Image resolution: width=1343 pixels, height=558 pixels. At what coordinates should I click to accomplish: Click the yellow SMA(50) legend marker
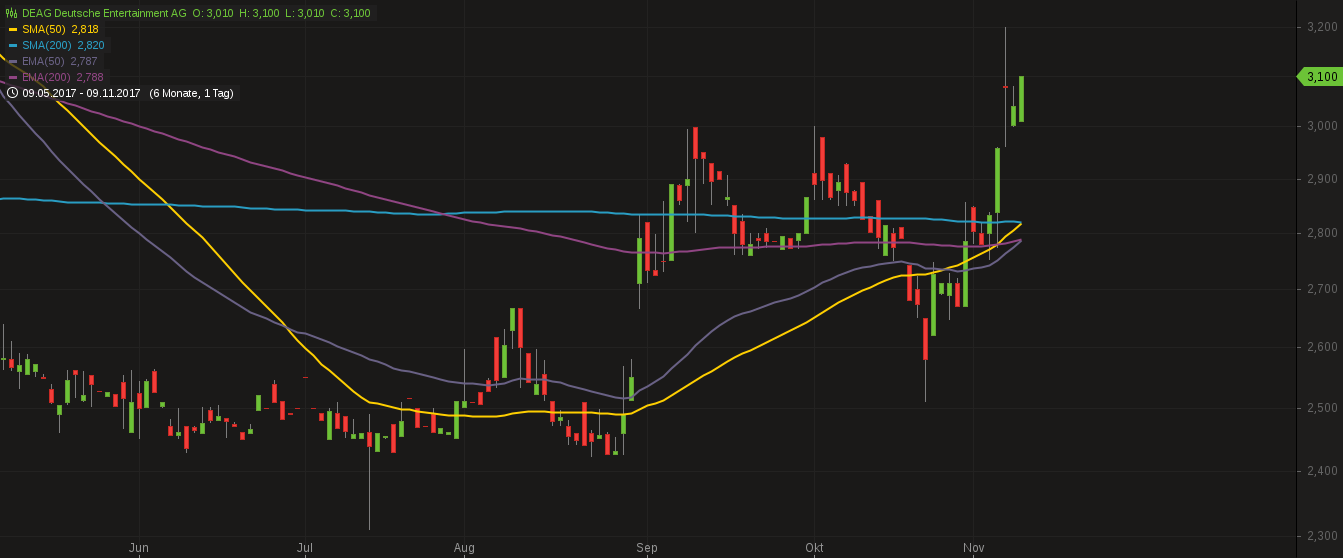click(13, 29)
